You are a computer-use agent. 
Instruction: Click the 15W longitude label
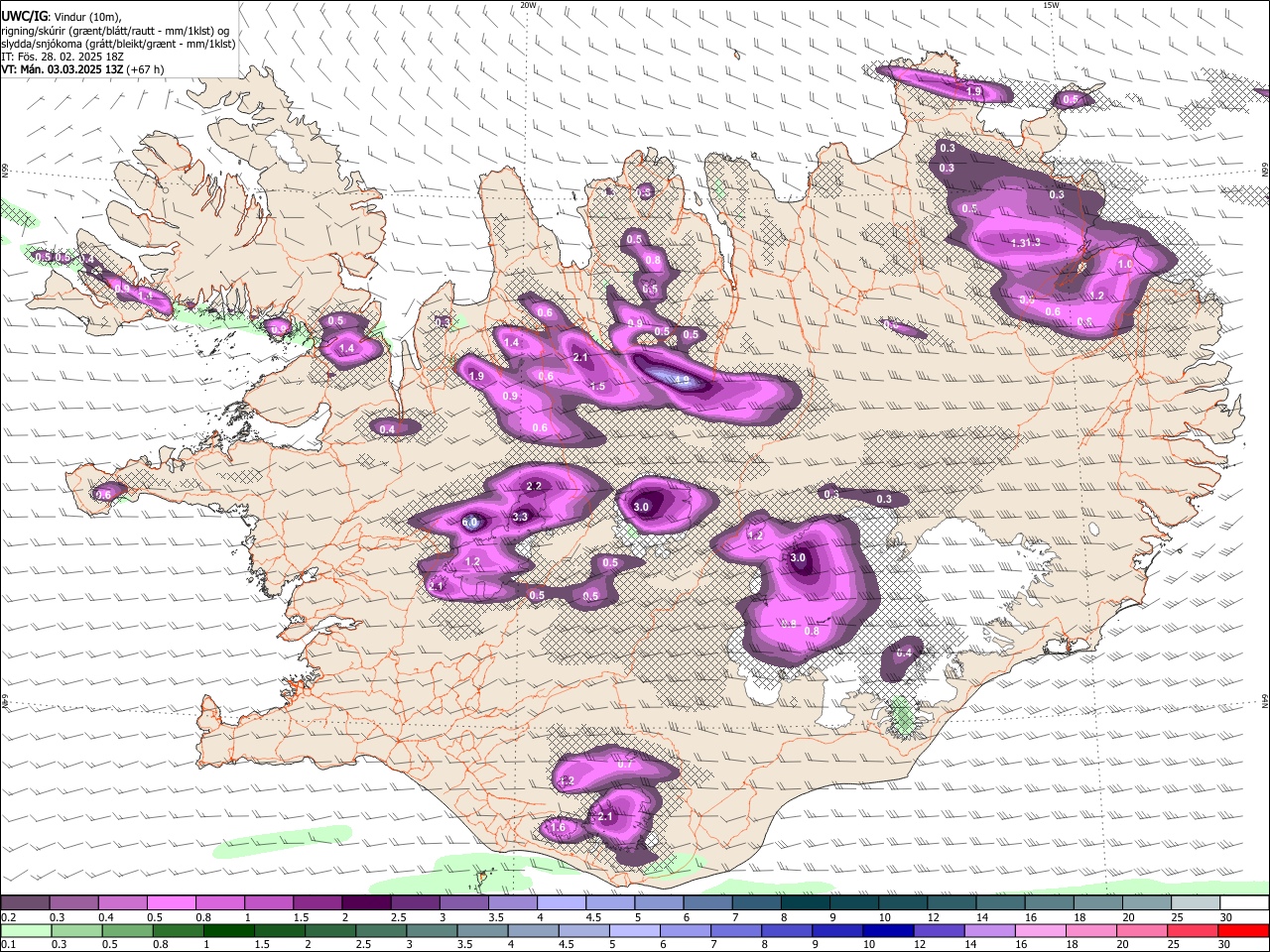1051,5
